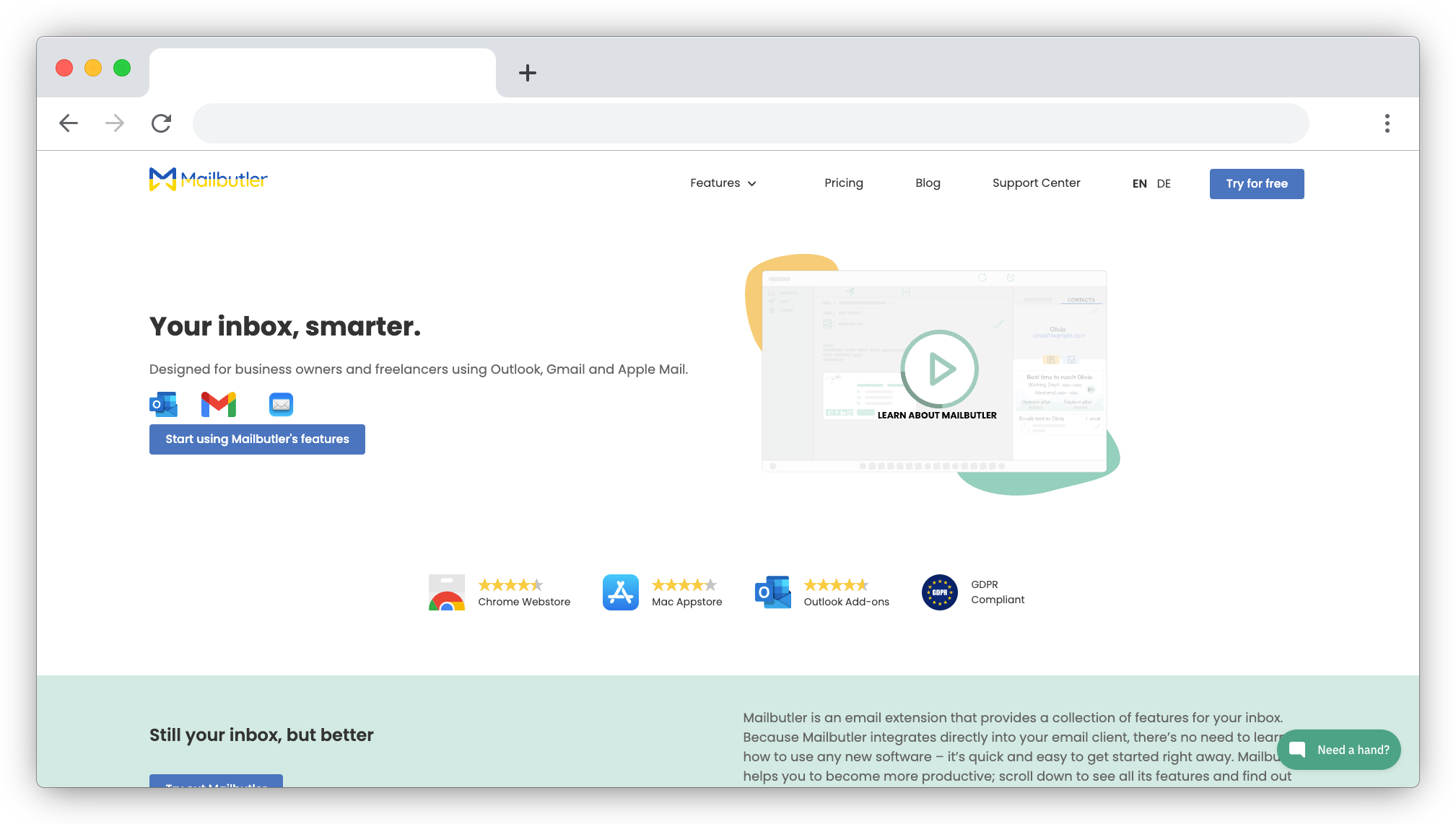Image resolution: width=1456 pixels, height=824 pixels.
Task: Click the chat bubble icon in Need a hand
Action: 1296,749
